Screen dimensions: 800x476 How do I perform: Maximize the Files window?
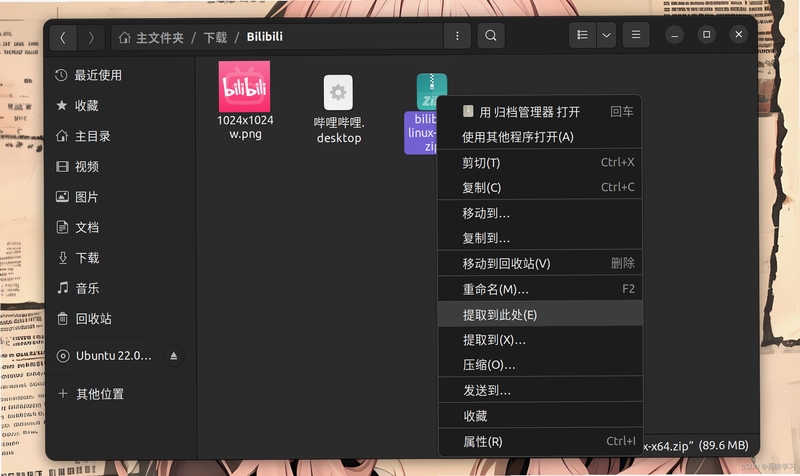[707, 35]
